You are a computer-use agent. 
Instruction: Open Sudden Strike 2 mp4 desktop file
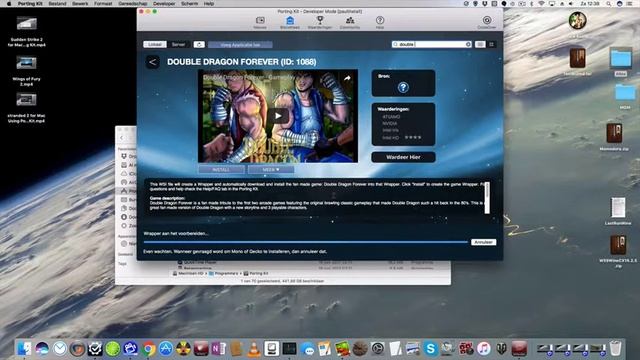pos(27,31)
